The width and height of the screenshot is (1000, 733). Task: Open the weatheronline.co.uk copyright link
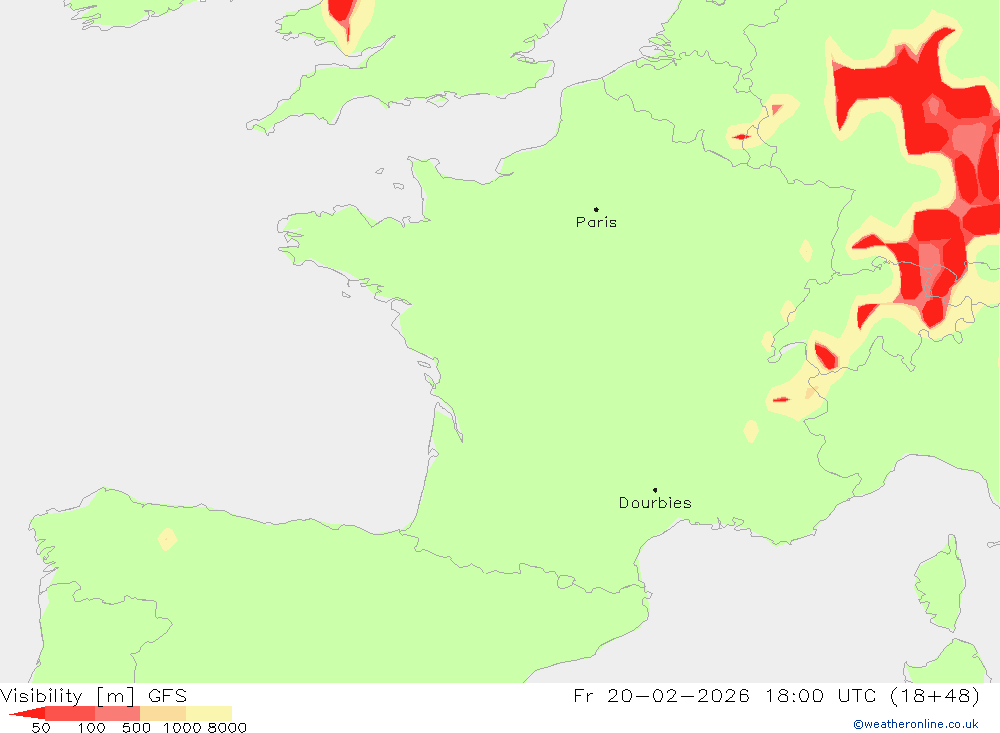coord(916,724)
